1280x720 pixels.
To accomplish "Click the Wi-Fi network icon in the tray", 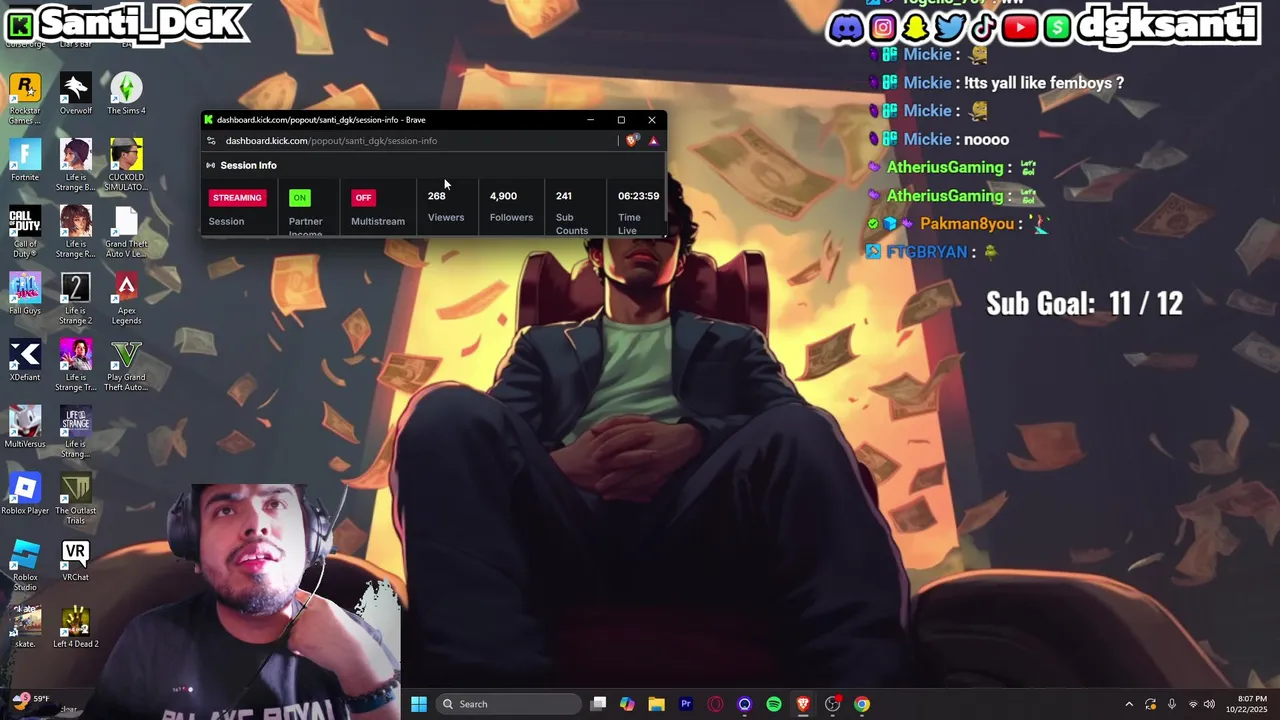I will pyautogui.click(x=1192, y=704).
